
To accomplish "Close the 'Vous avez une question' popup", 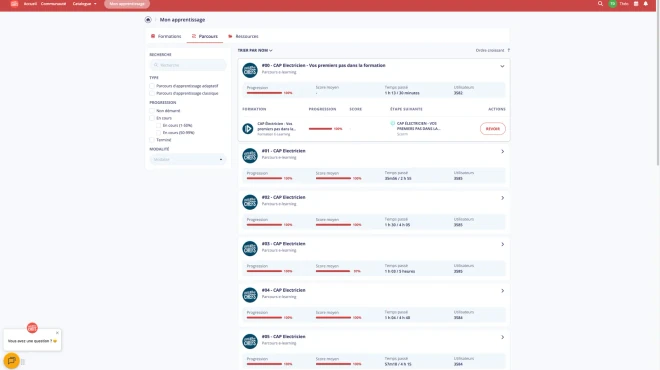I will (x=57, y=333).
